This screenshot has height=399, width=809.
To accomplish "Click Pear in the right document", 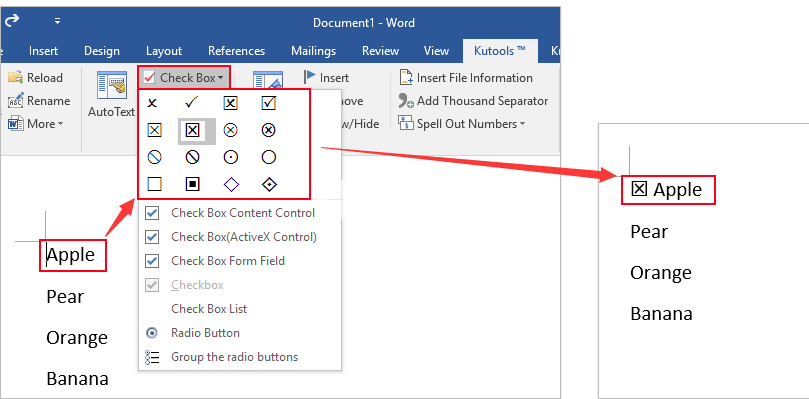I will pos(649,232).
